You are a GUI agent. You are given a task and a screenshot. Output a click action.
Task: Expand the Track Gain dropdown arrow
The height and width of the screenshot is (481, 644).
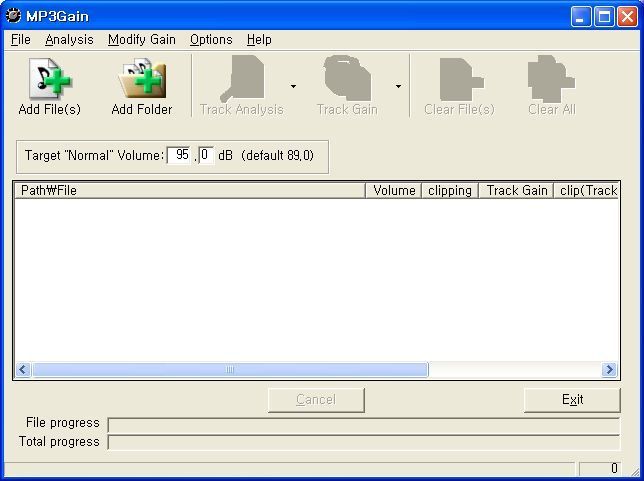coord(398,86)
